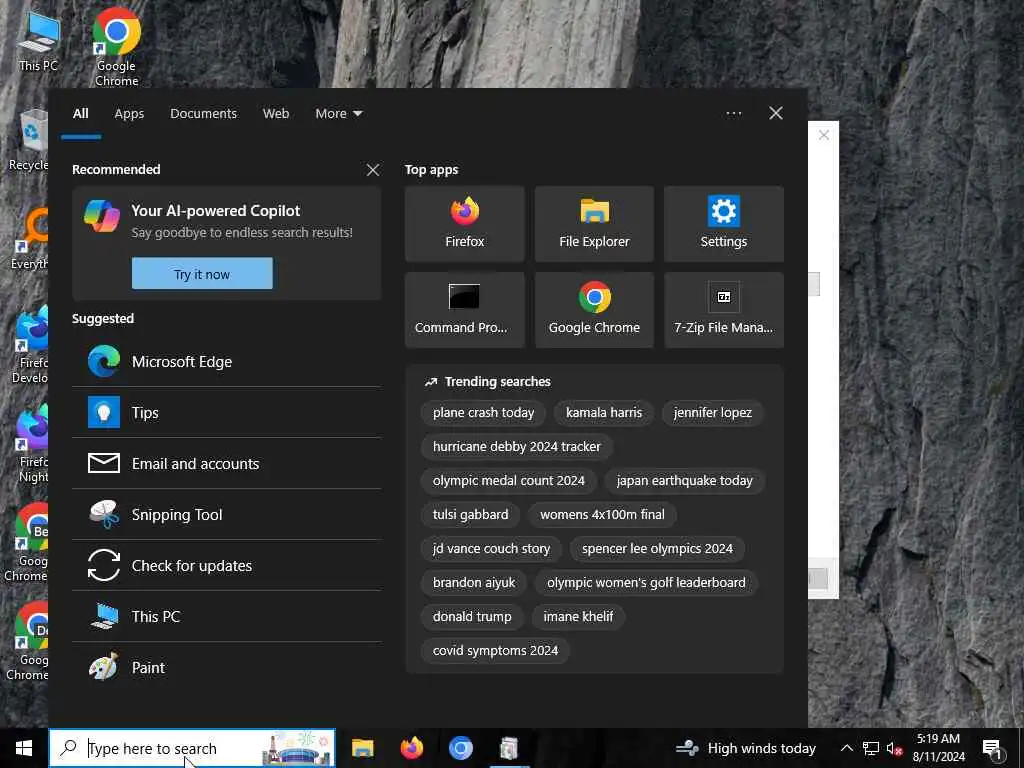Select 'womens 4x100m final' chip
1024x768 pixels.
[x=602, y=515]
